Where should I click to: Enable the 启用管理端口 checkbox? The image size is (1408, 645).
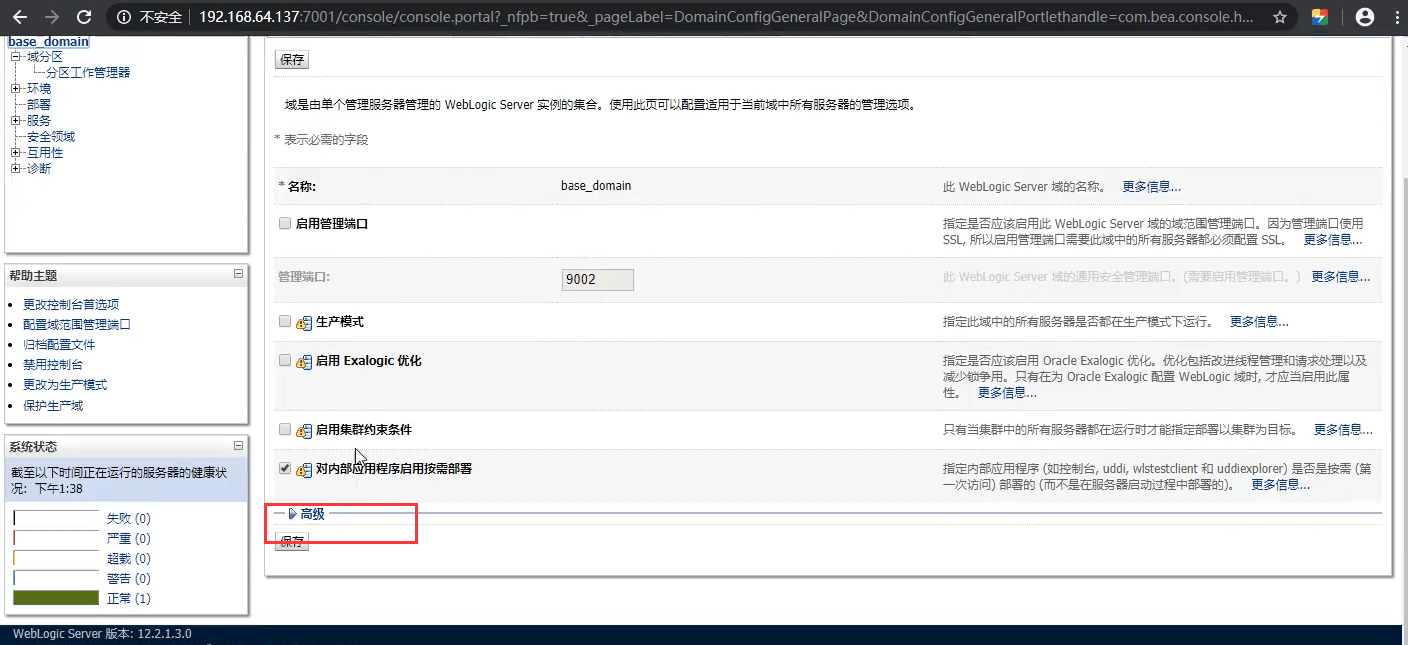(x=285, y=223)
